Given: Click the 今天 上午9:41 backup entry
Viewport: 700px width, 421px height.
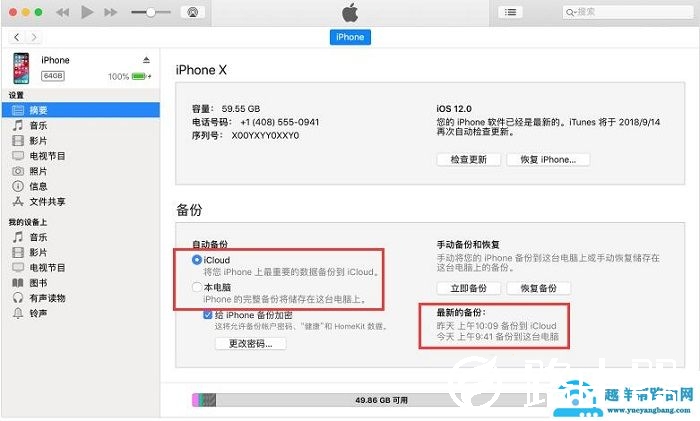Looking at the screenshot, I should [497, 336].
